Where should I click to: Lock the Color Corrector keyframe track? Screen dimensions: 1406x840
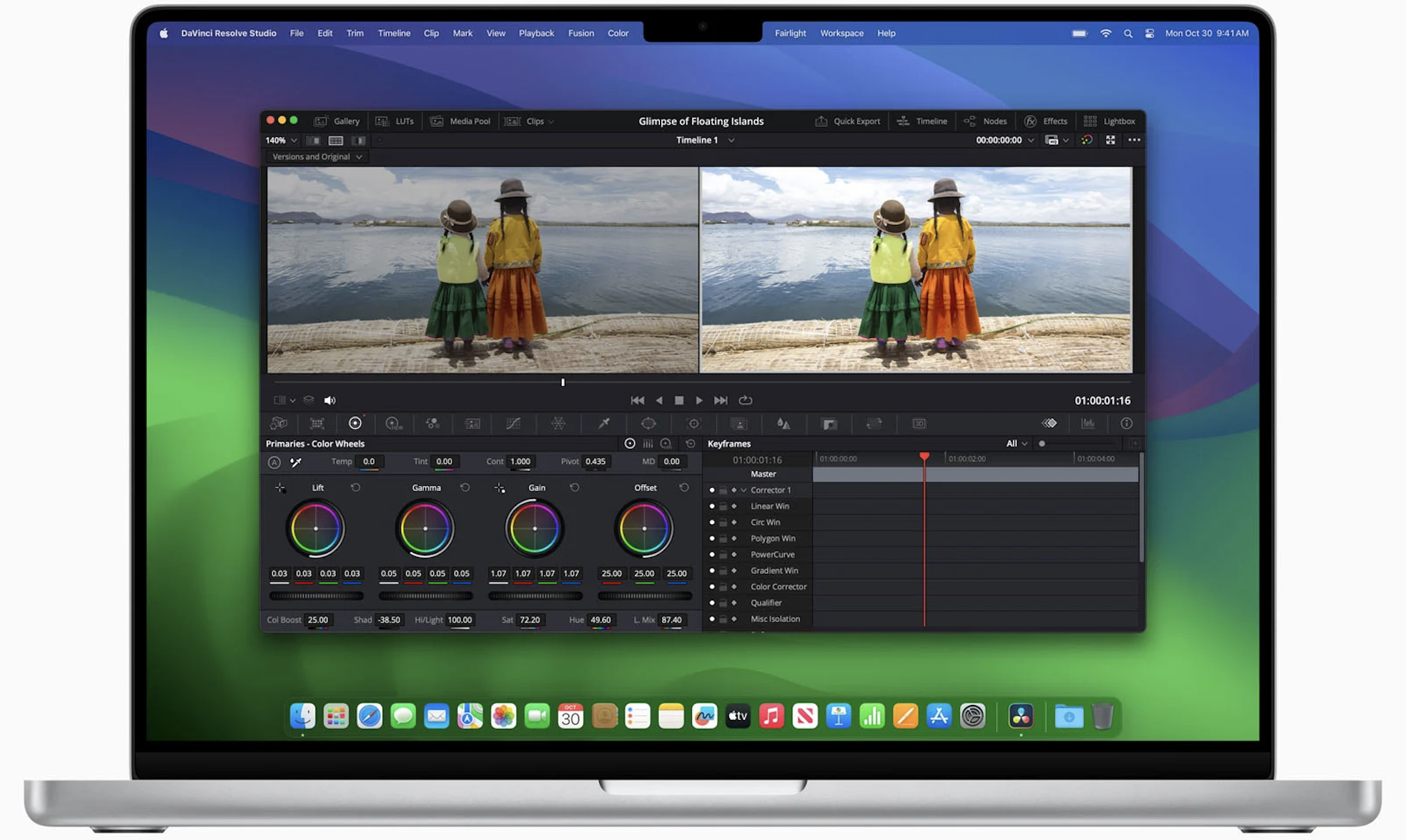(x=723, y=586)
